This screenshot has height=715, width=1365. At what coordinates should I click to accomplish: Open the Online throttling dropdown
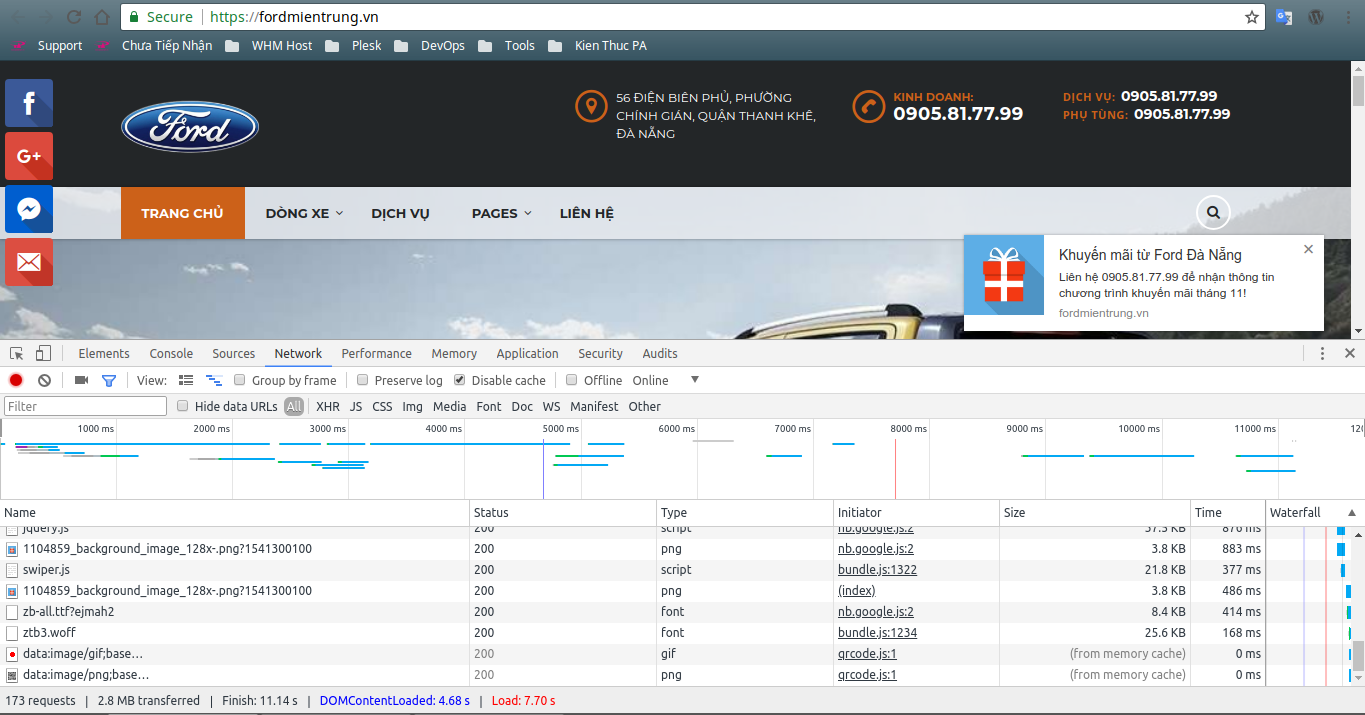point(664,380)
